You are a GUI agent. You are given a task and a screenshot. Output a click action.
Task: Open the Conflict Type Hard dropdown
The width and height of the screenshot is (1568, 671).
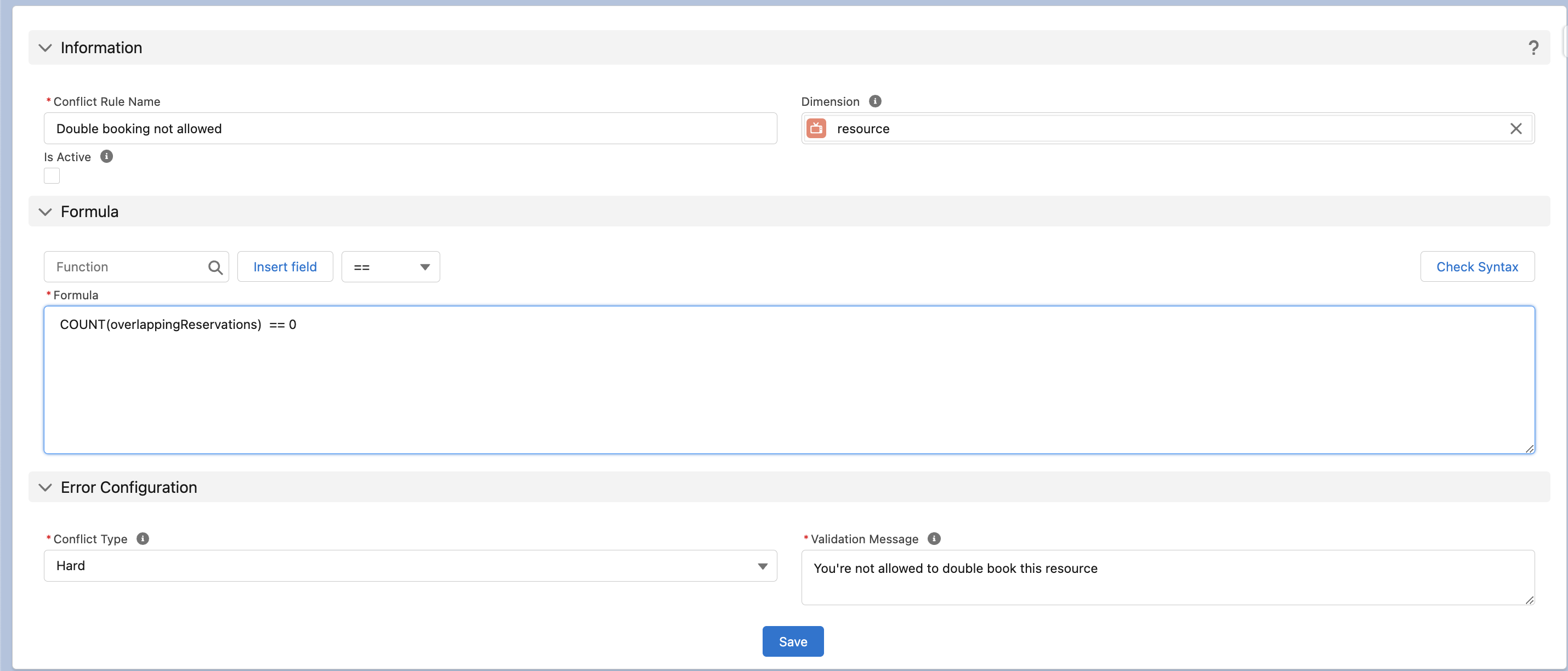[410, 566]
